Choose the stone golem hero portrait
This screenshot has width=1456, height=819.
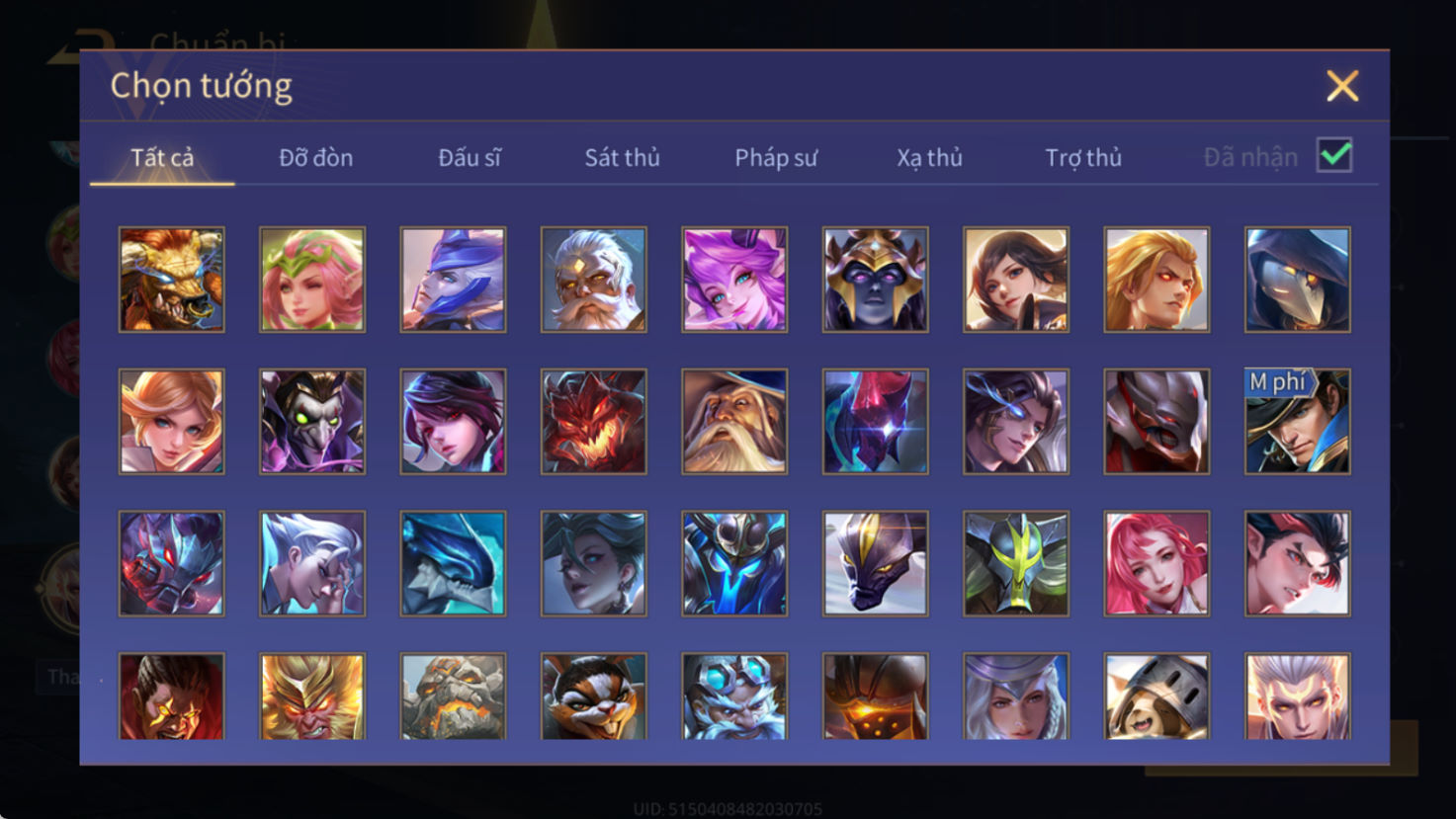coord(453,696)
